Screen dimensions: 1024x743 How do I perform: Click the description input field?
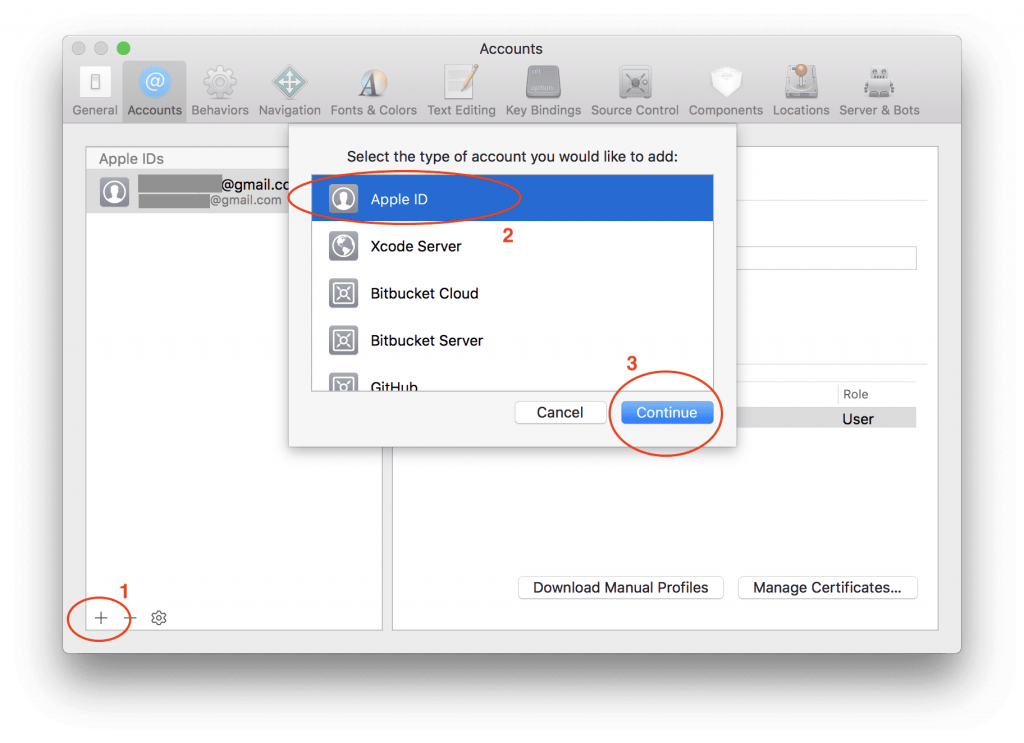826,258
